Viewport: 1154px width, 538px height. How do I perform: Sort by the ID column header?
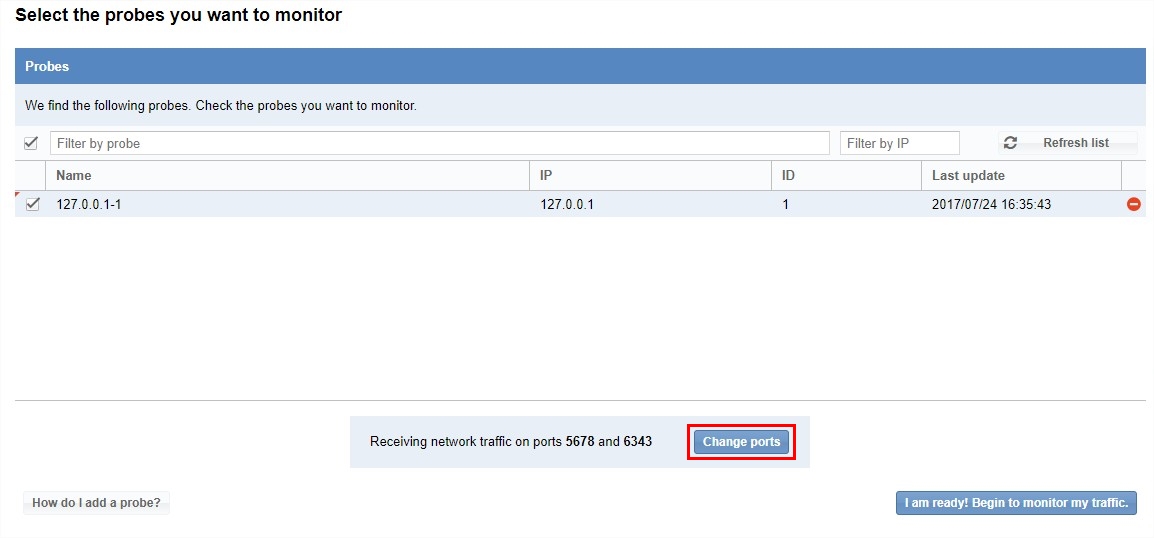(788, 175)
